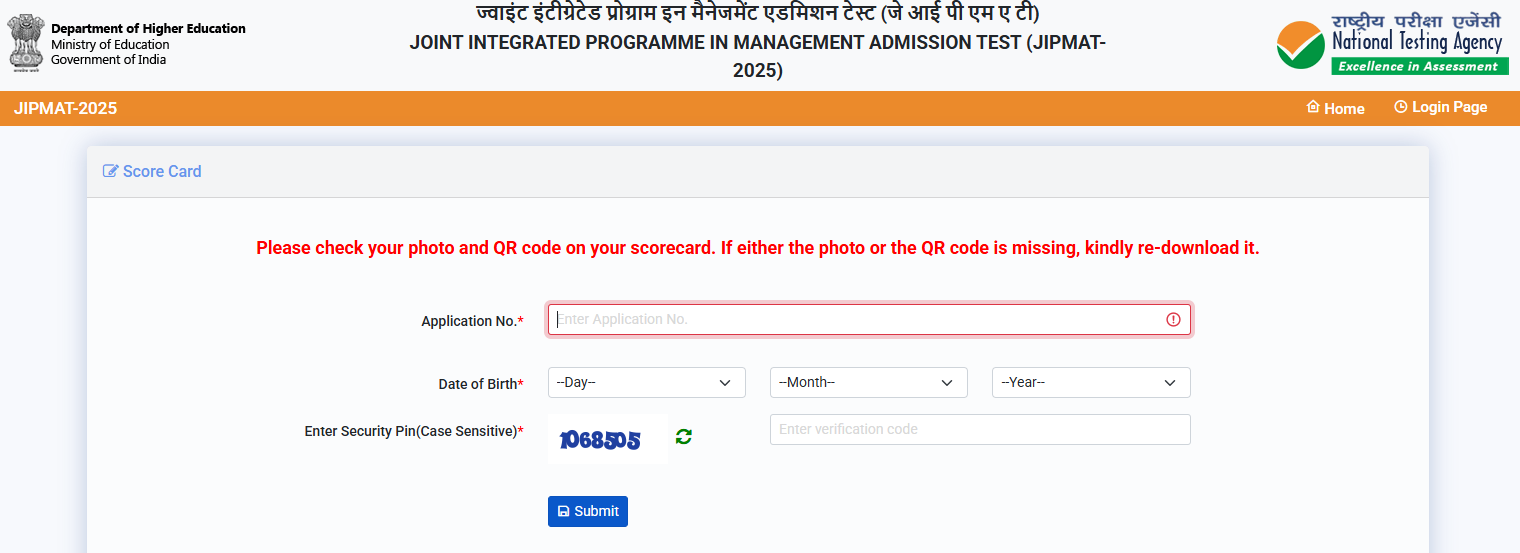
Task: Click the Department of Higher Education text
Action: click(x=148, y=29)
